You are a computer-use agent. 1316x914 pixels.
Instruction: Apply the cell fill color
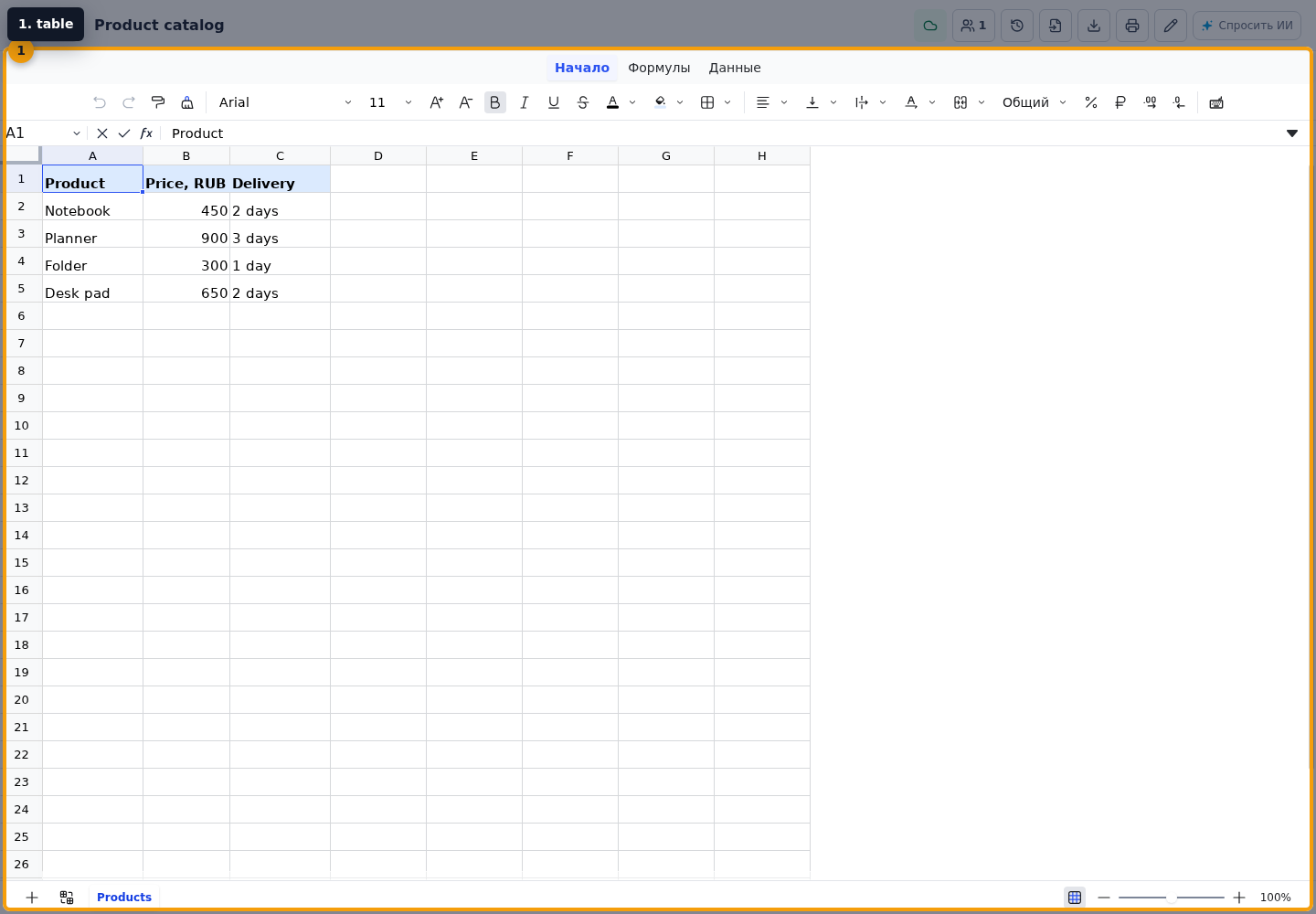[x=661, y=102]
